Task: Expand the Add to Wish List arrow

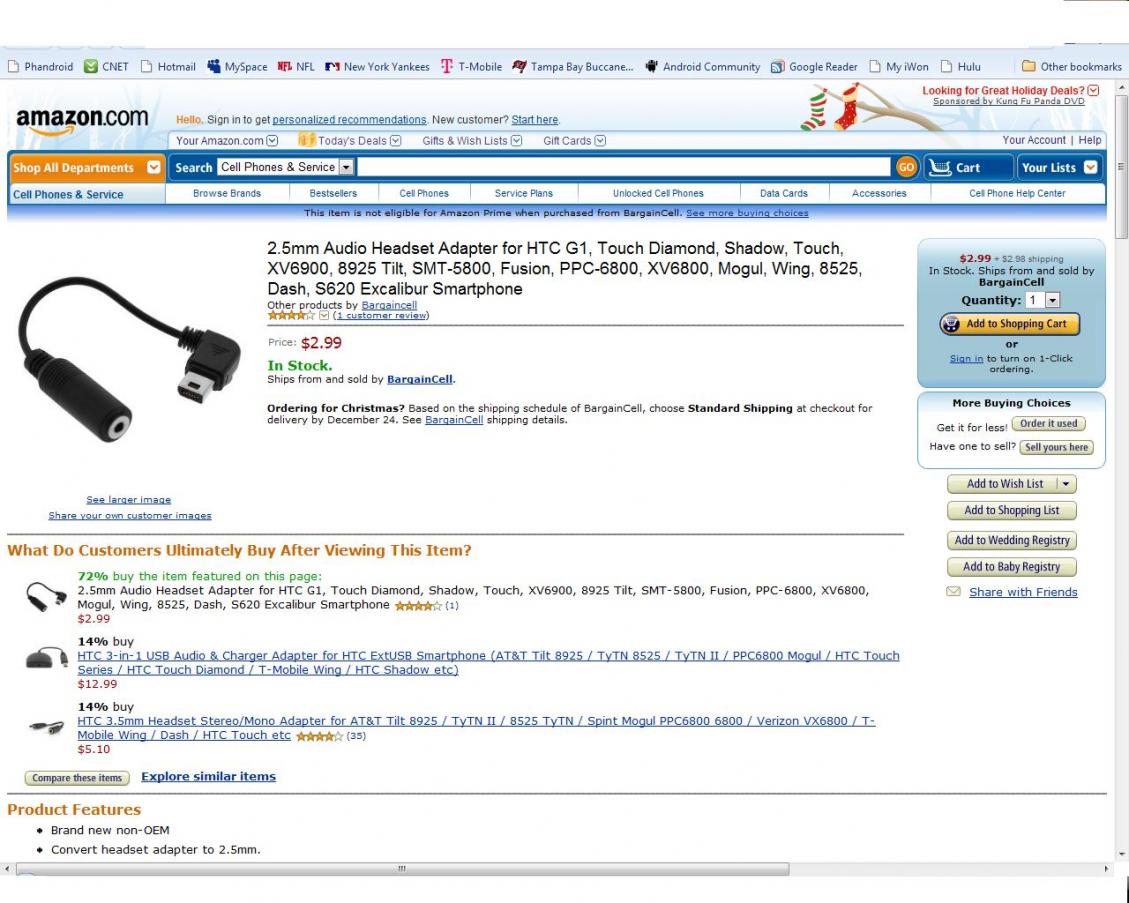Action: click(x=1066, y=484)
